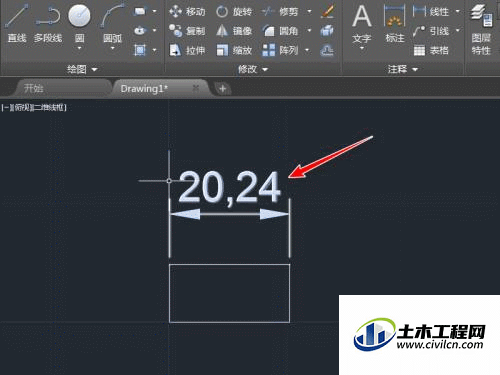Screen dimensions: 500x375
Task: Click the Copy (复制) tool
Action: 187,31
